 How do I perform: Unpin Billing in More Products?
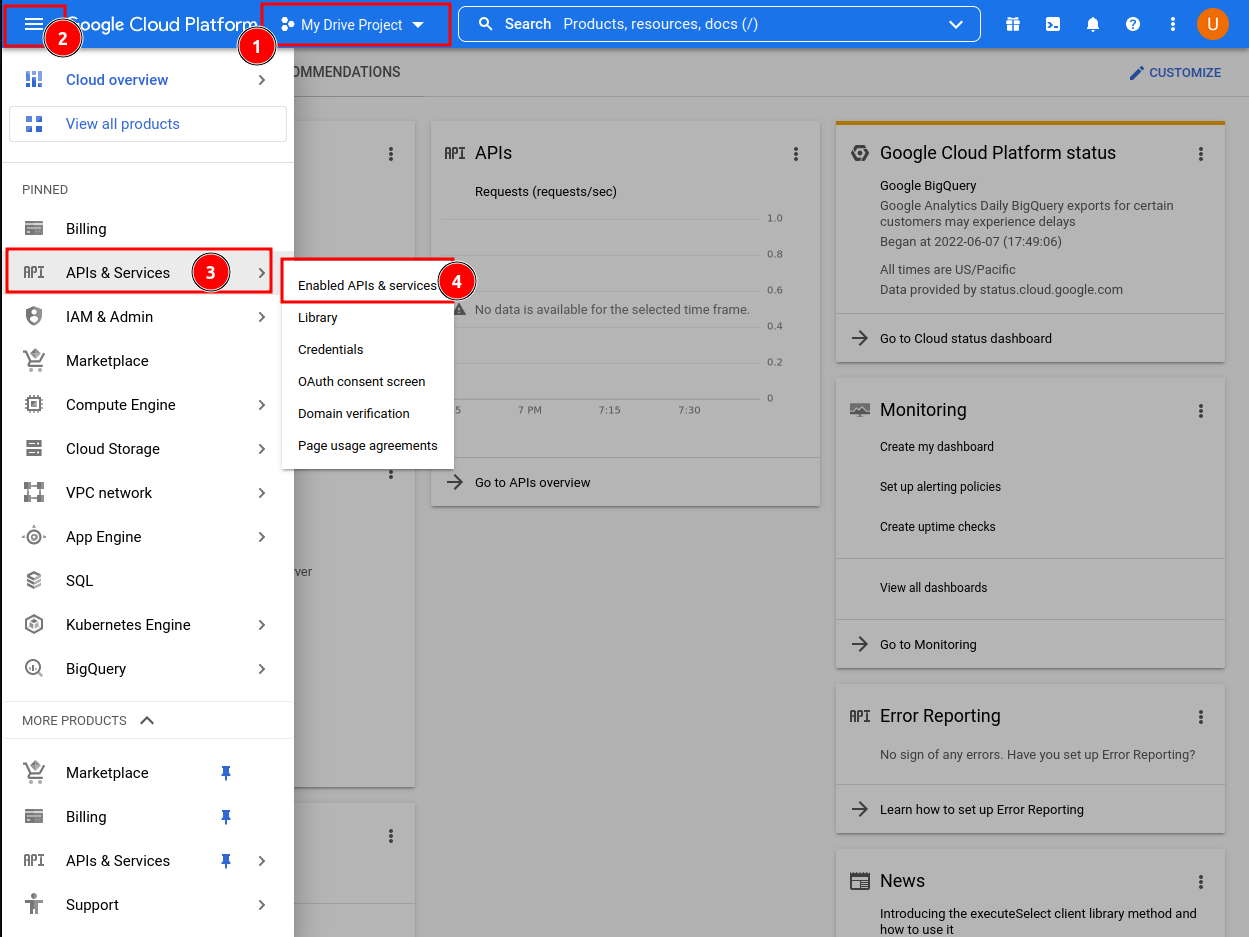tap(226, 817)
